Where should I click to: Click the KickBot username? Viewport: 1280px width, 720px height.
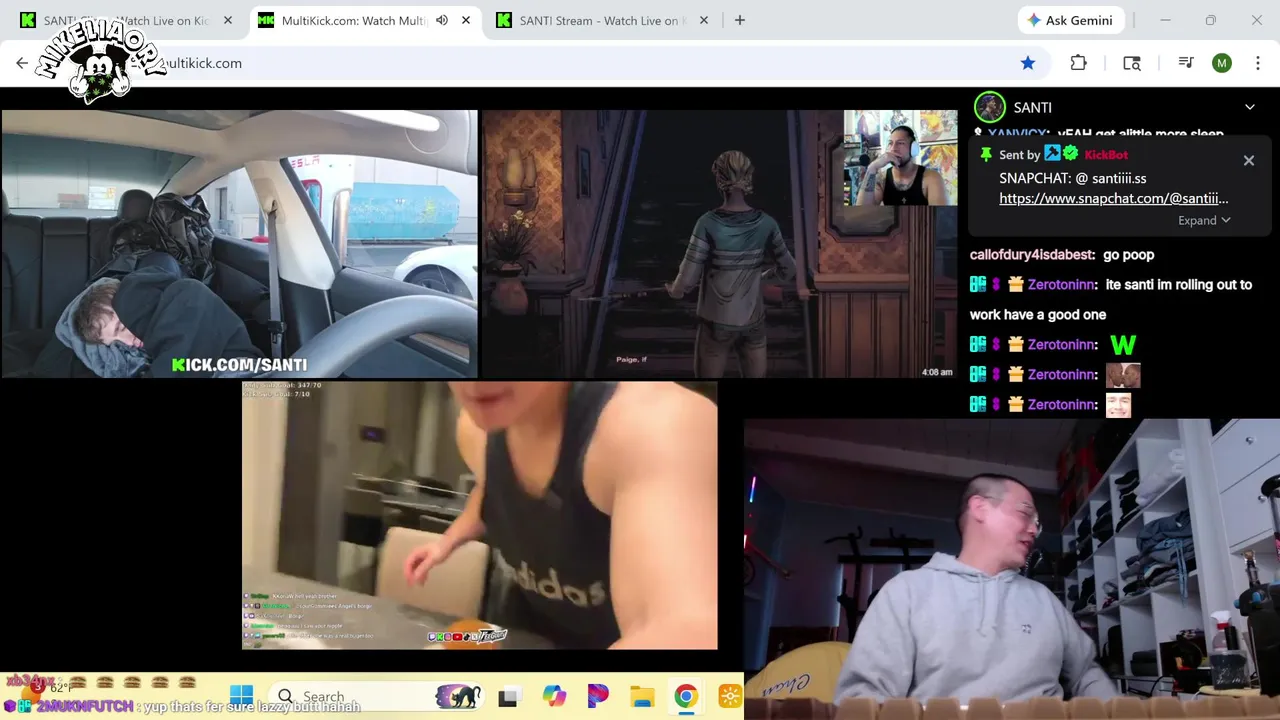tap(1106, 155)
